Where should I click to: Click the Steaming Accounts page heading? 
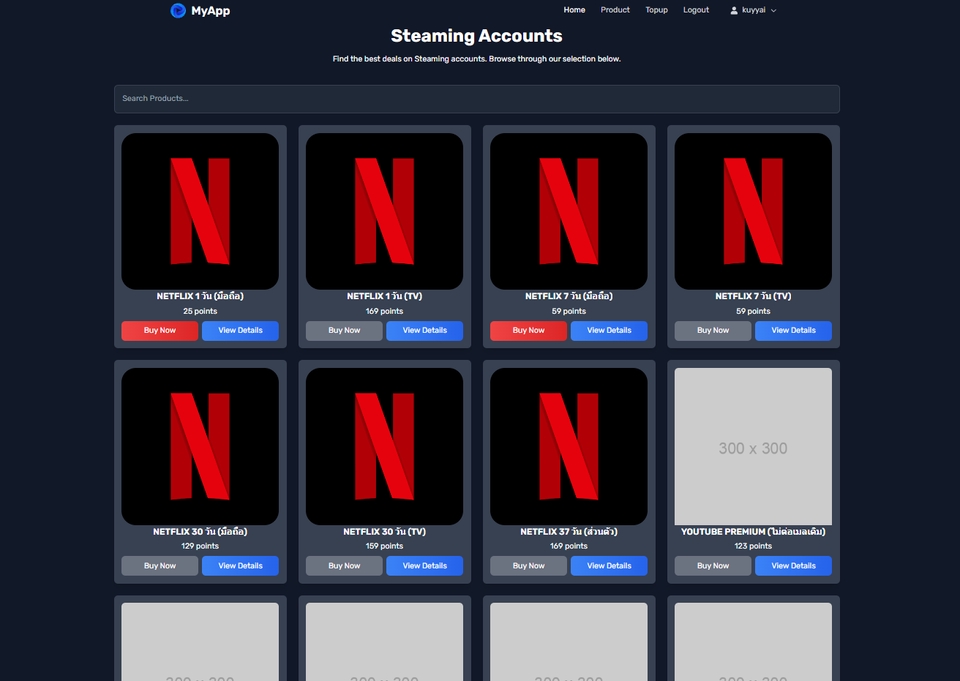click(476, 36)
